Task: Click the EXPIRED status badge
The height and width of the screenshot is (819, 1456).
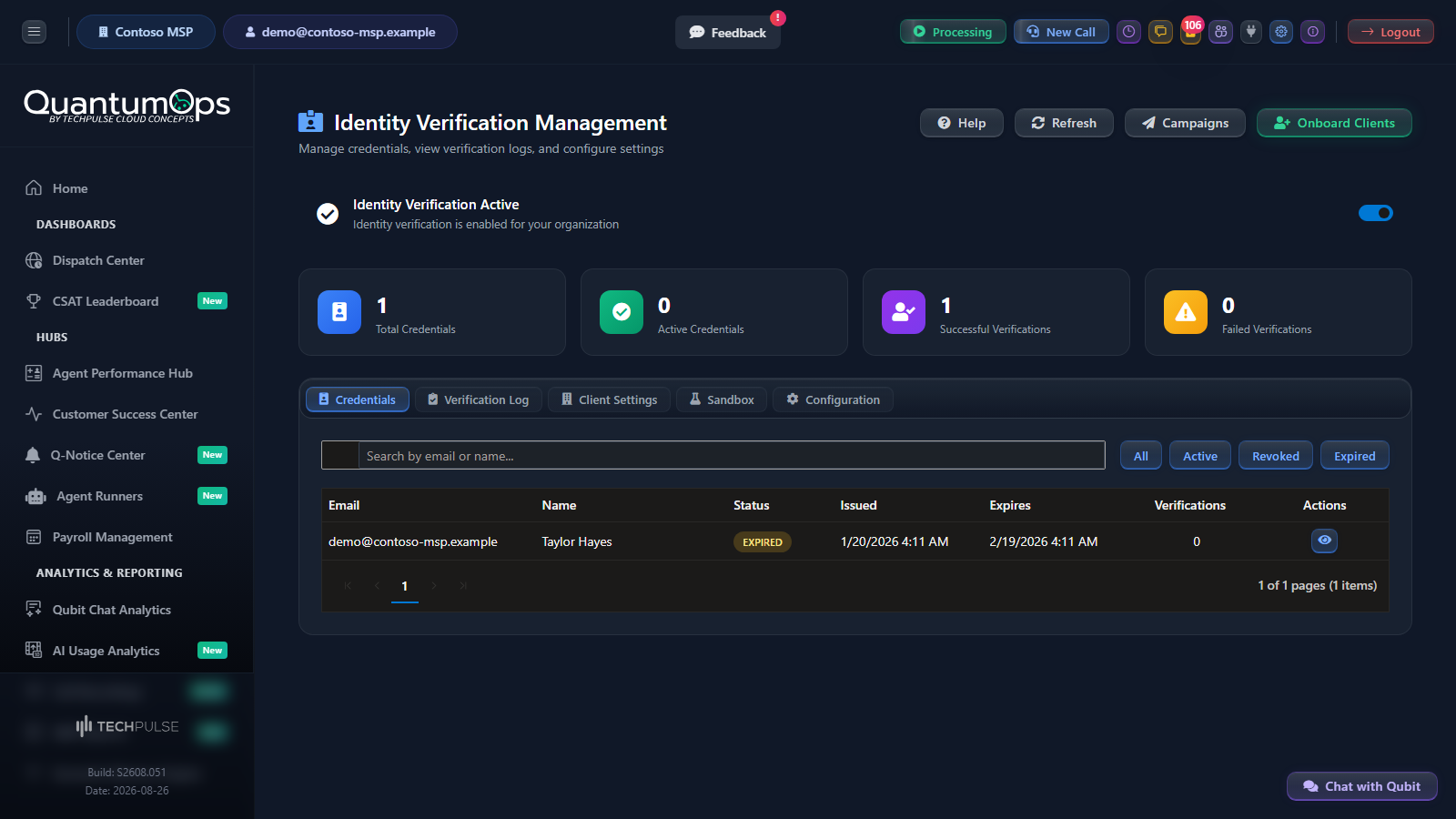Action: [763, 541]
